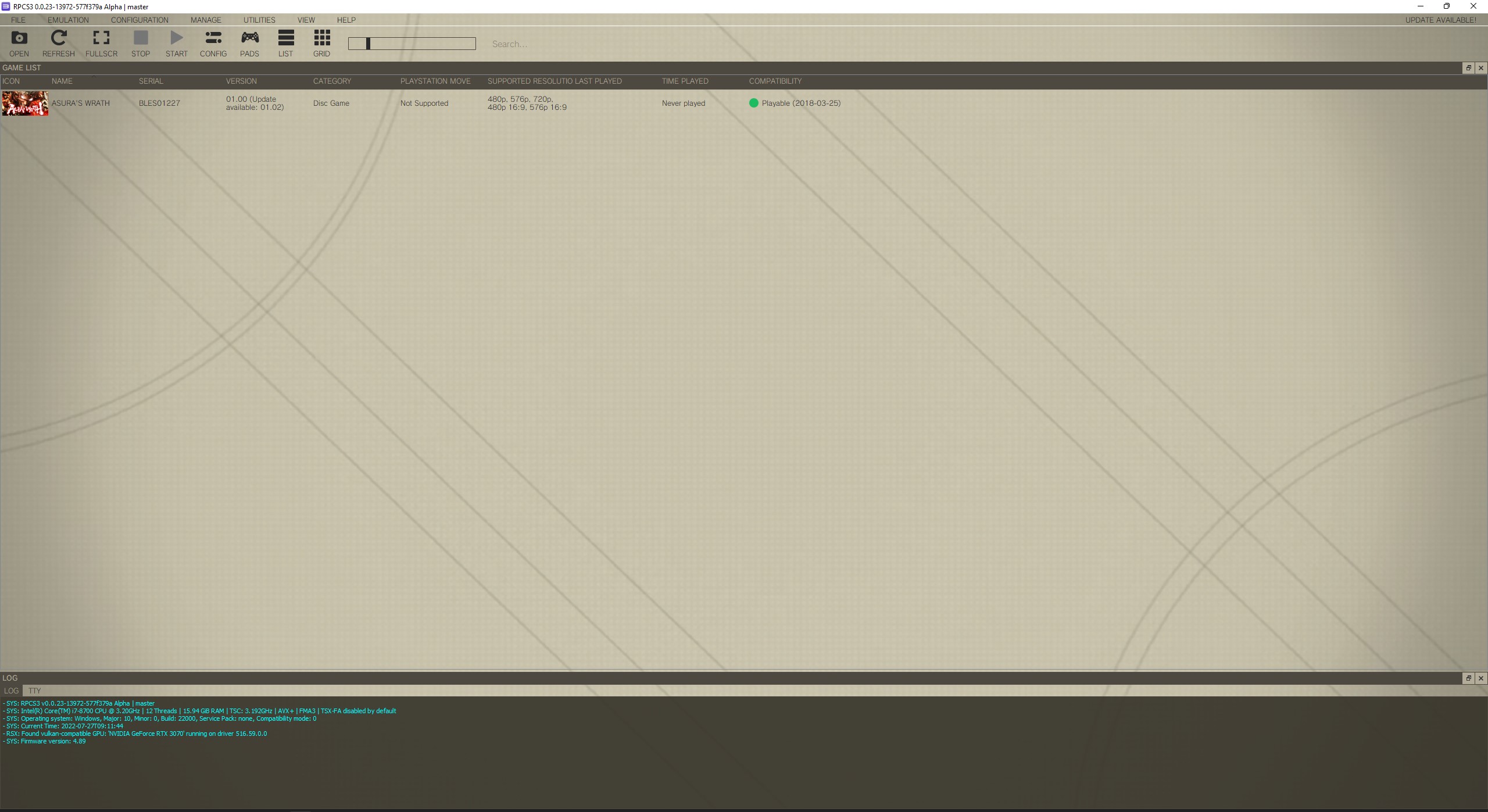1488x812 pixels.
Task: Sort by the Serial column header
Action: click(151, 81)
